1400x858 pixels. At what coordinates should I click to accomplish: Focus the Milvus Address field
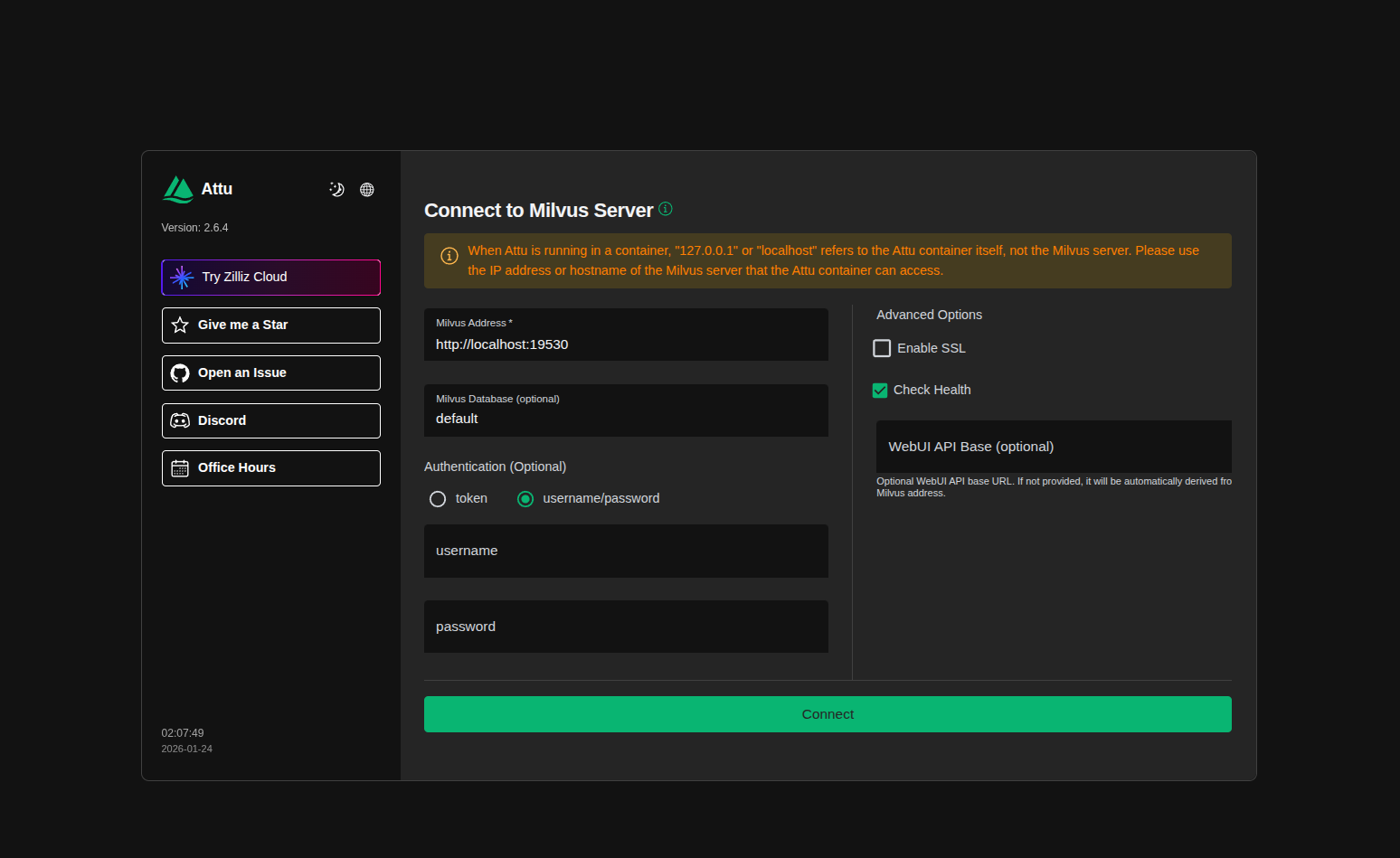[626, 335]
